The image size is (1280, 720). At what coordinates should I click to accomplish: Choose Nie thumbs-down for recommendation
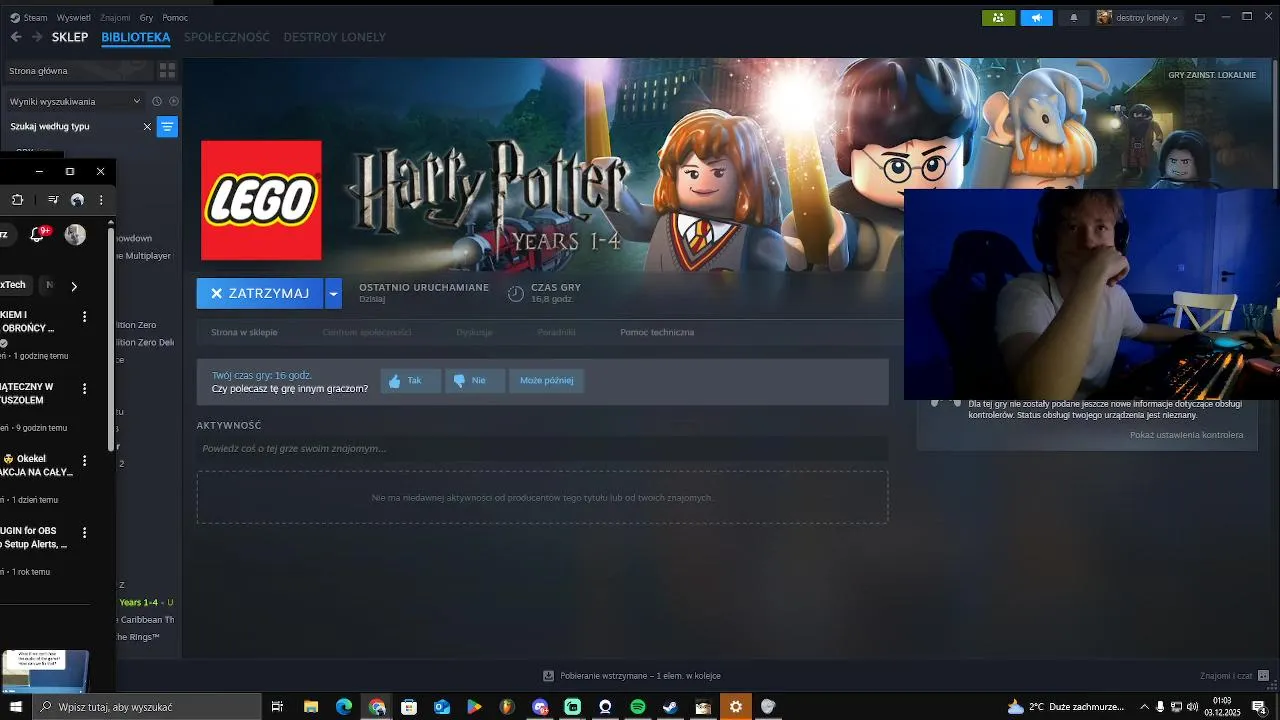coord(474,381)
